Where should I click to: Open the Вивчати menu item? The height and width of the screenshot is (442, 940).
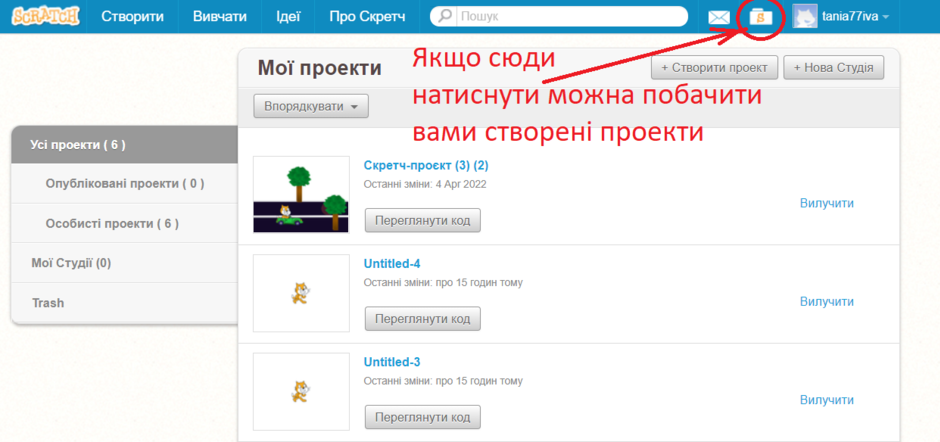219,17
